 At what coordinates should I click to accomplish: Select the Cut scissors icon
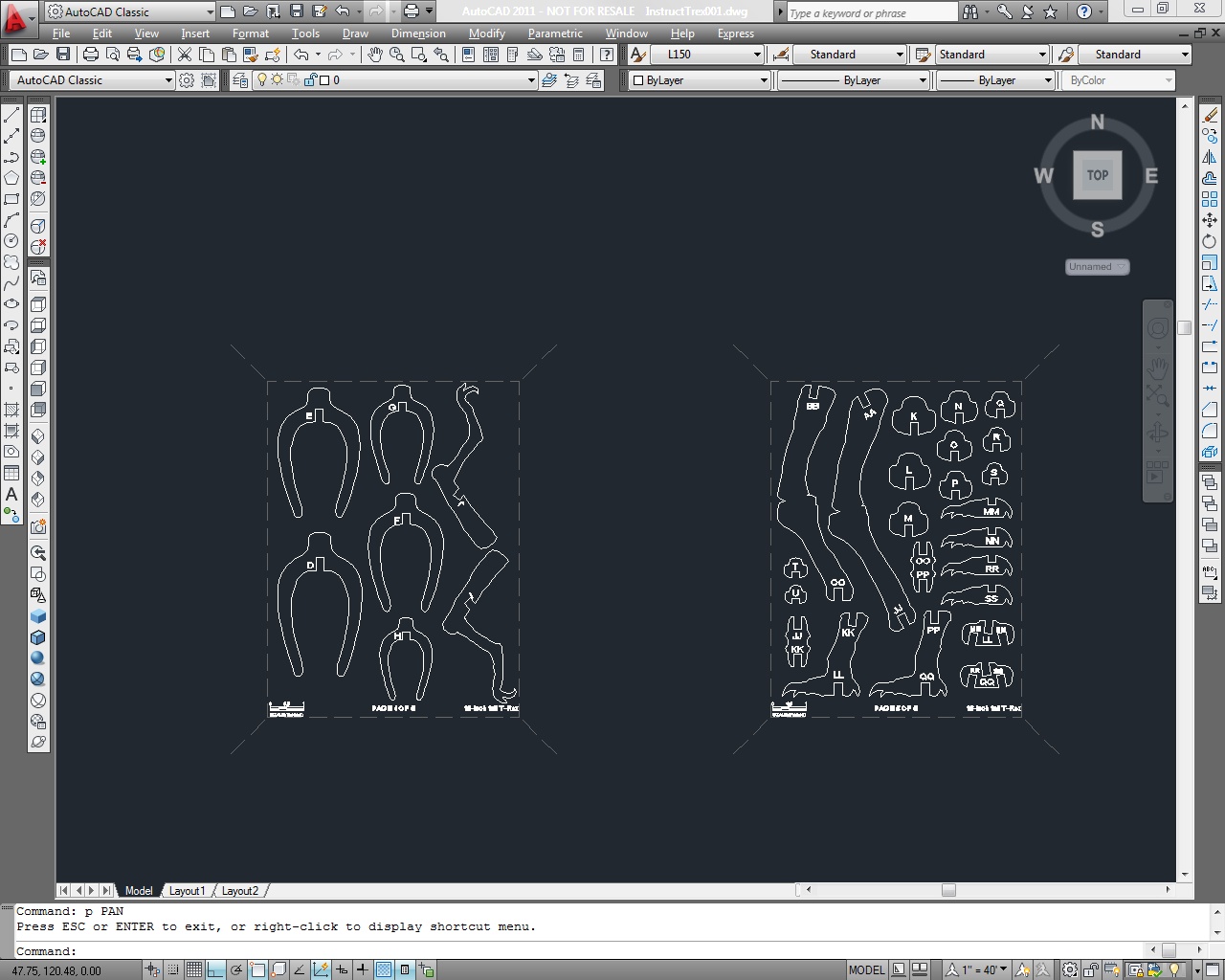click(x=185, y=55)
